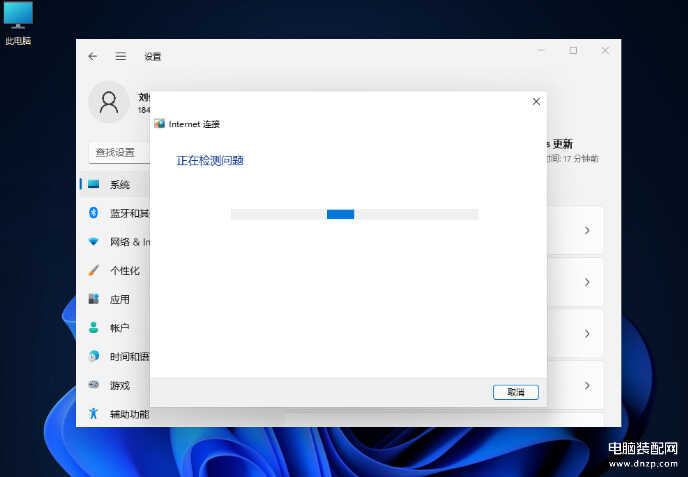Maximize the Settings window
The image size is (688, 477).
tap(573, 50)
